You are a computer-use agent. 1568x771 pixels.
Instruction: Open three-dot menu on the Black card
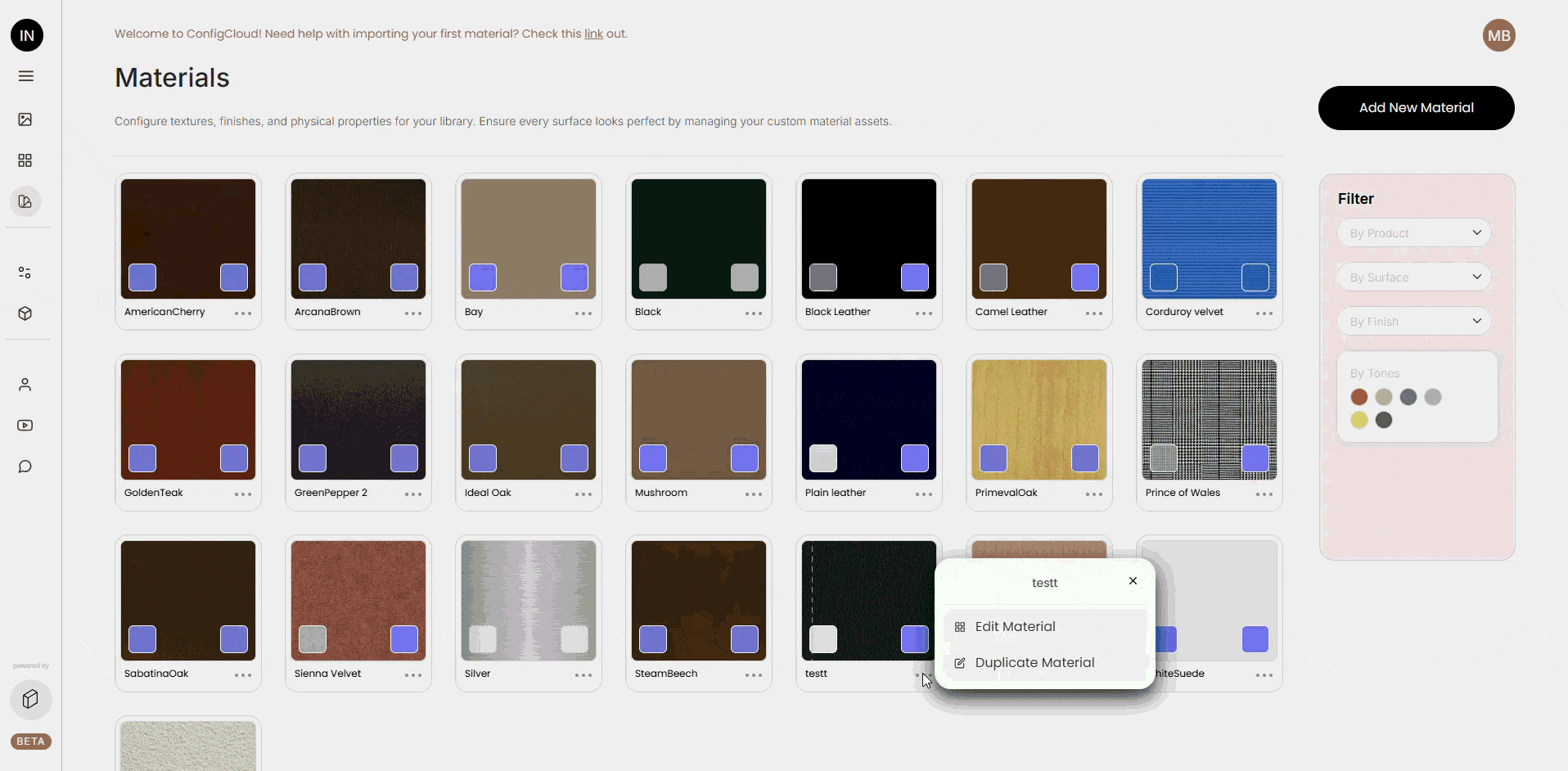(754, 313)
